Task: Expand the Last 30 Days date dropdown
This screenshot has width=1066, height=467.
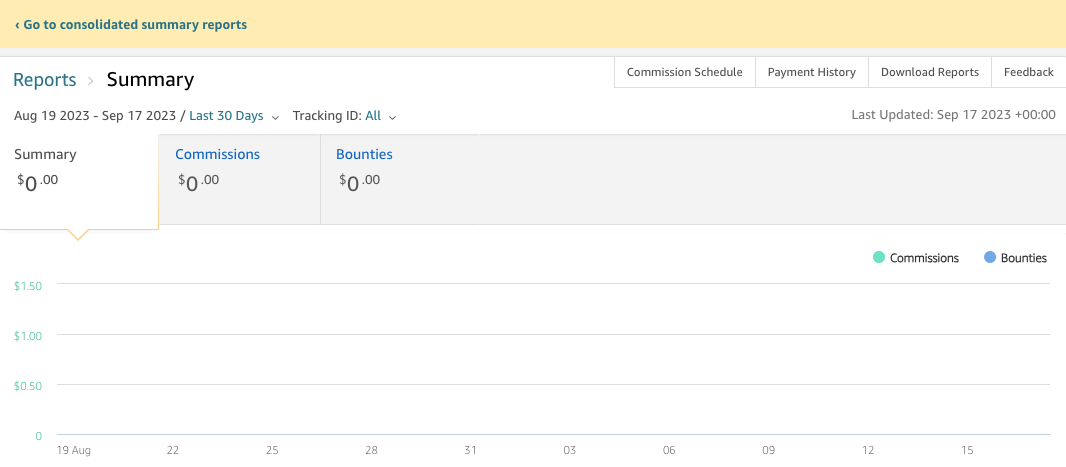Action: [x=226, y=116]
